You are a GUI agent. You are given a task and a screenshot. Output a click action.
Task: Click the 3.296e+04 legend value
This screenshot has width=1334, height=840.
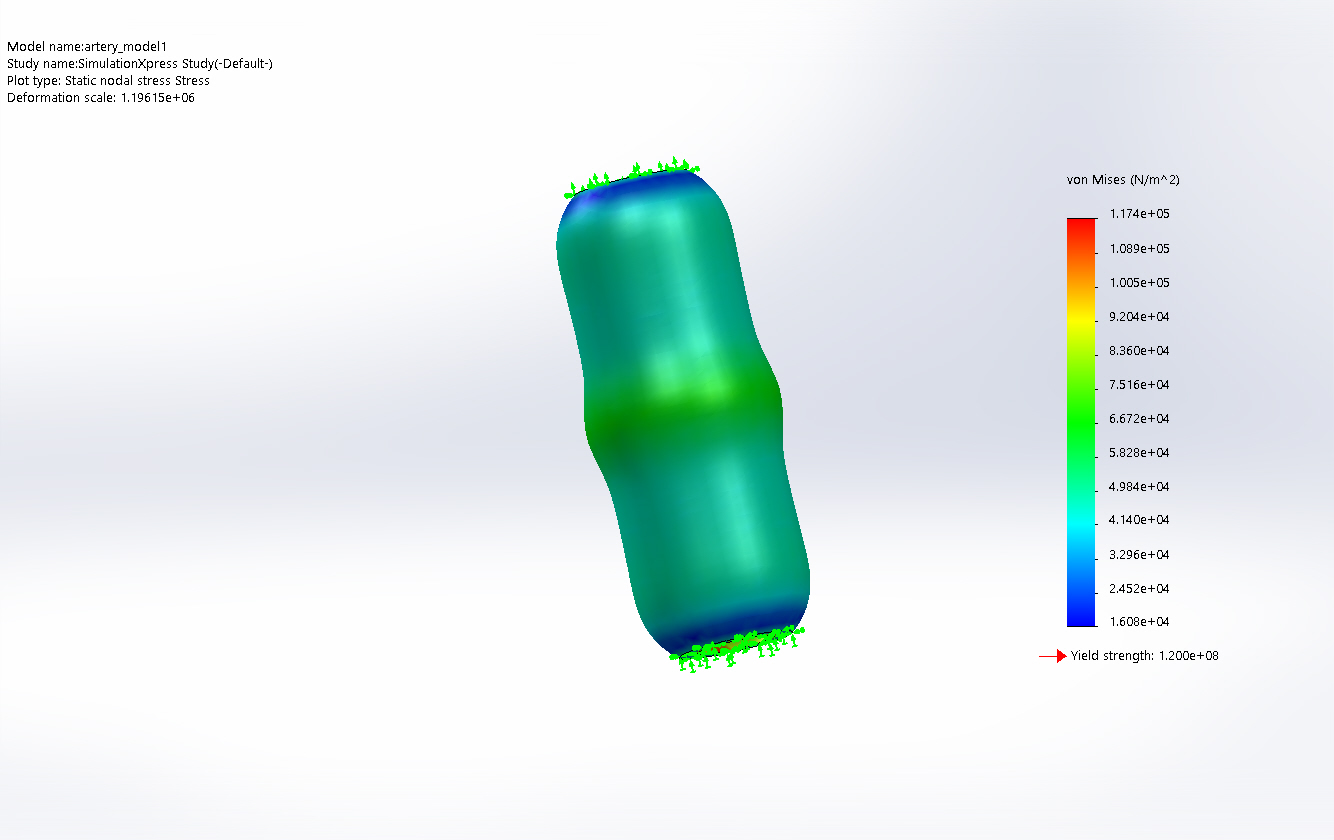coord(1139,553)
